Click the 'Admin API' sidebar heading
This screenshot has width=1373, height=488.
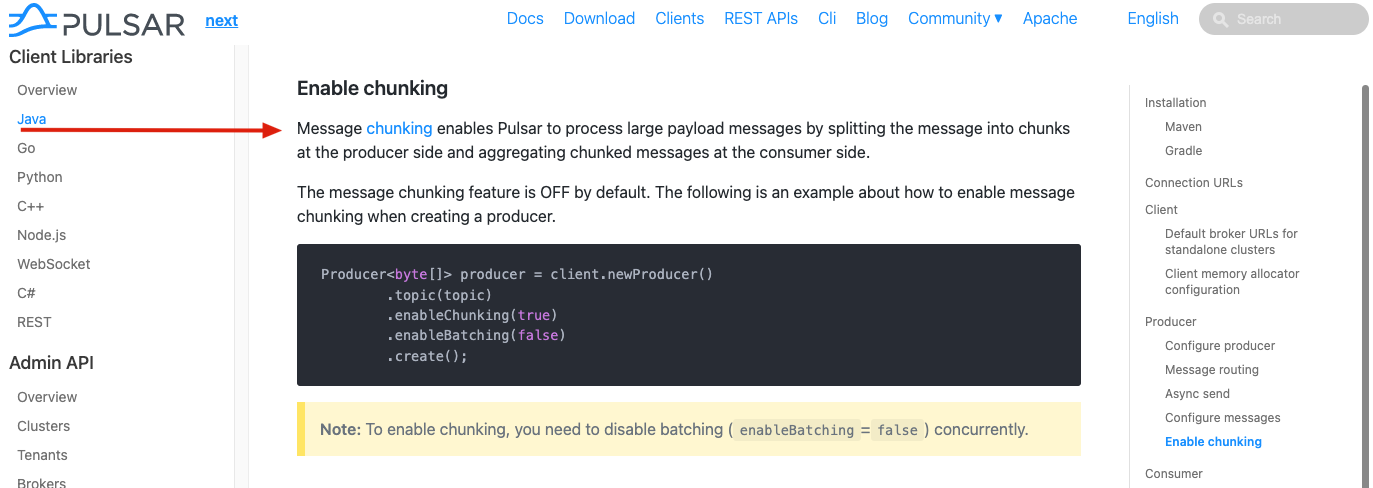(52, 363)
